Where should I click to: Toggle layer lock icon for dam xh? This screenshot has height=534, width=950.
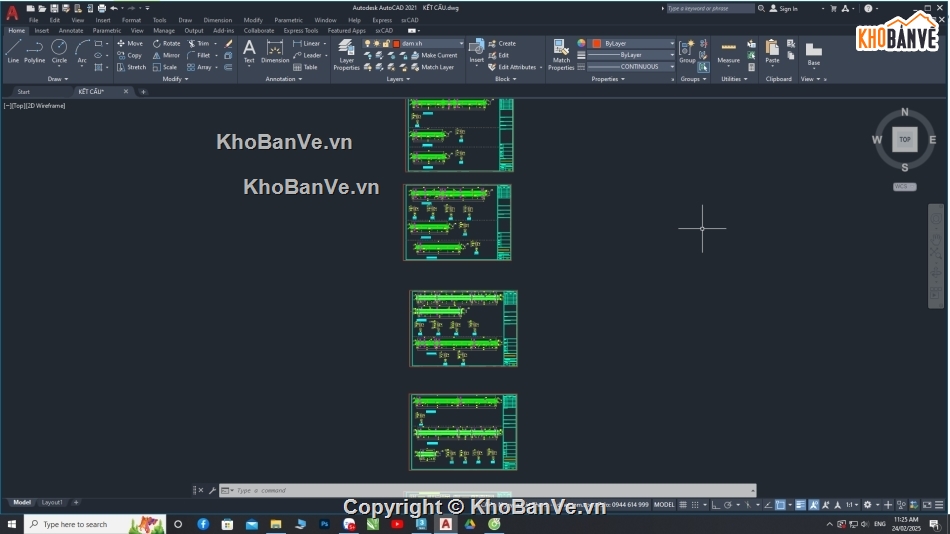pyautogui.click(x=386, y=44)
